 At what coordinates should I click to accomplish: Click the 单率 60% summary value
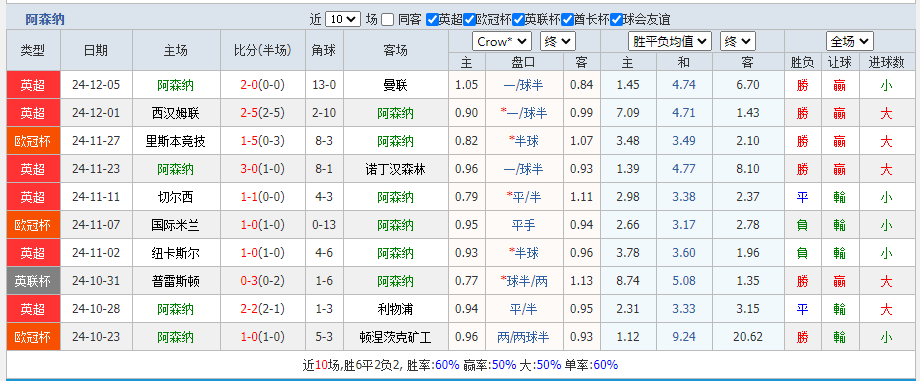point(606,365)
